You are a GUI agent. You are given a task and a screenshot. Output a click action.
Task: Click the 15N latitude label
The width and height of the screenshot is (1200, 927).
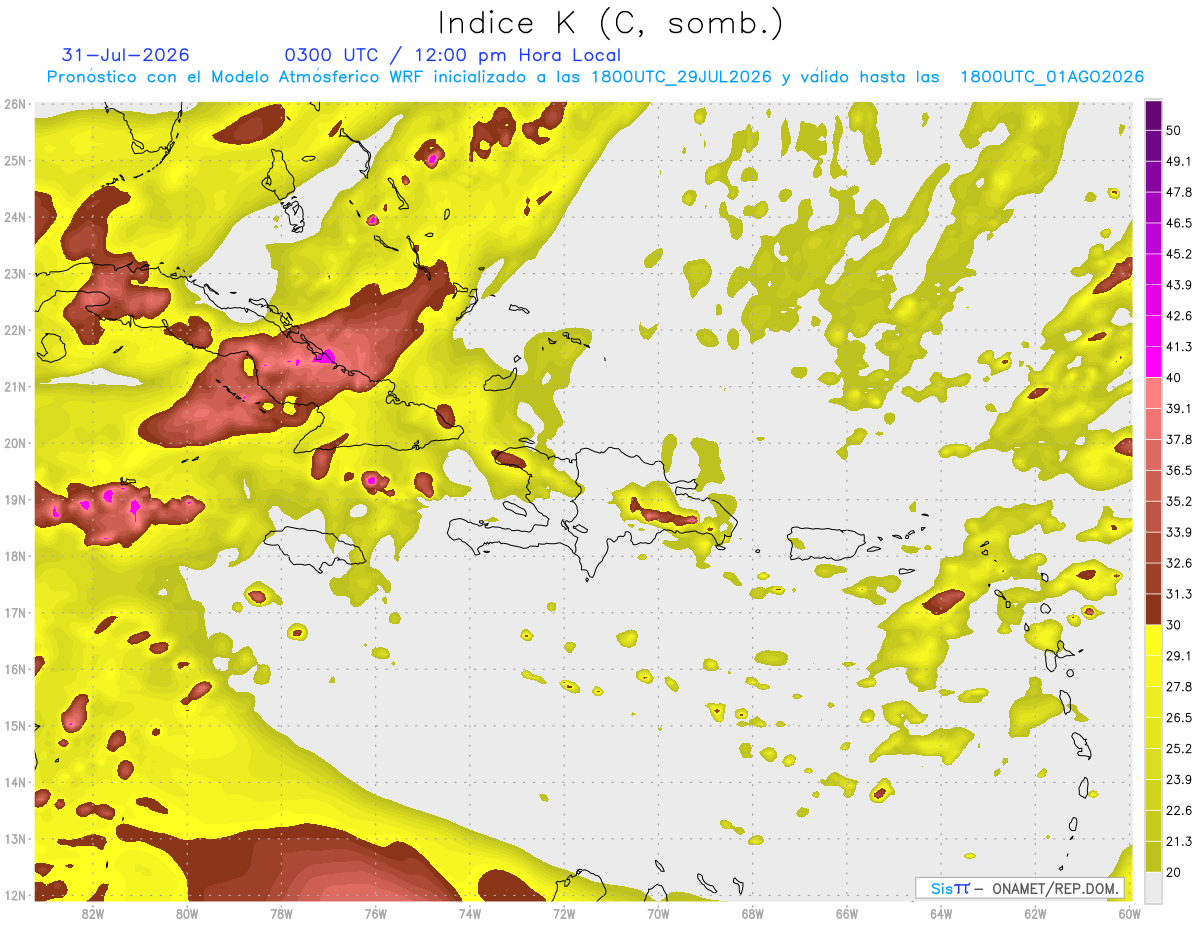(15, 726)
